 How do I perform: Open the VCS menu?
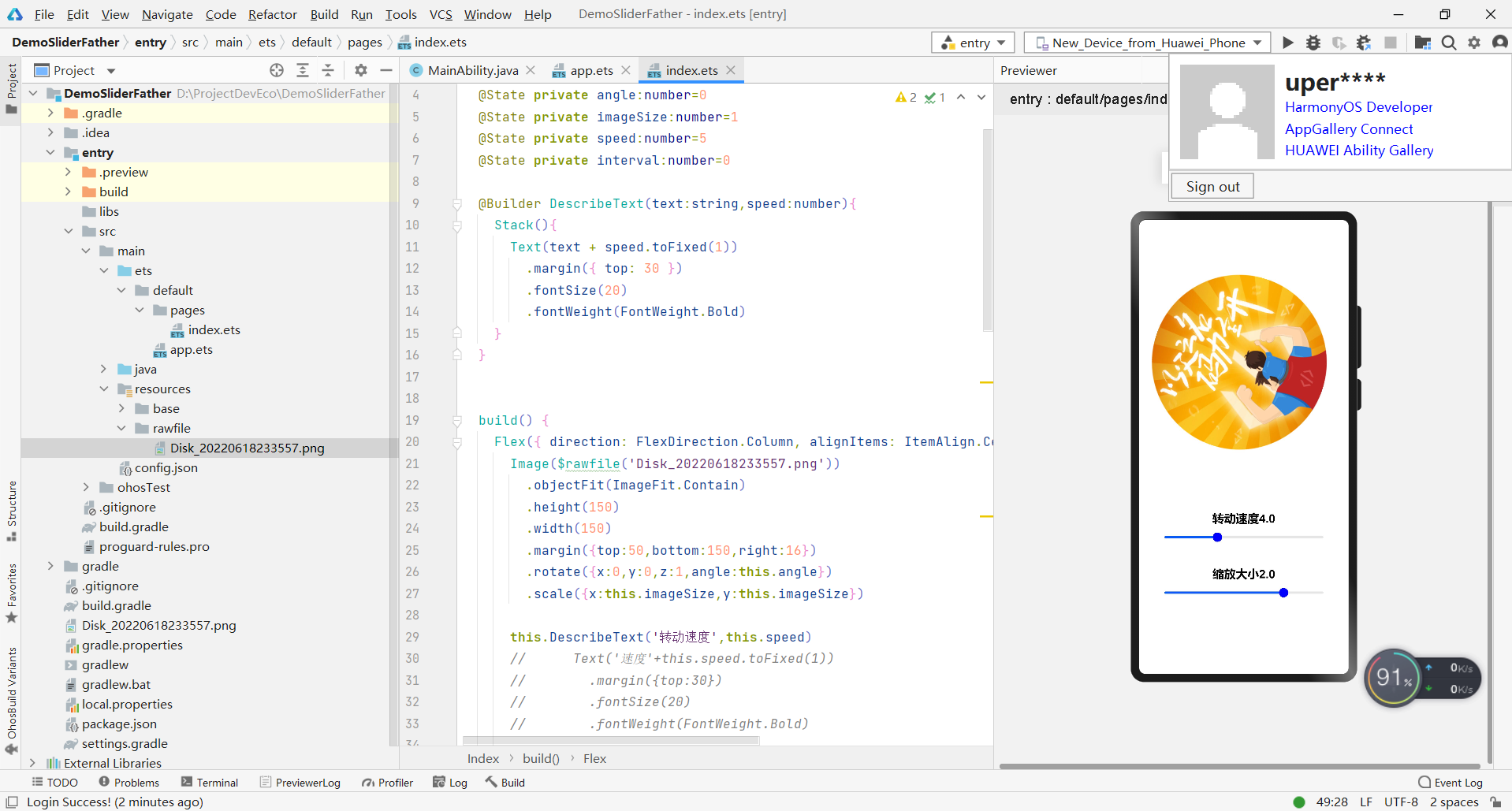tap(441, 14)
